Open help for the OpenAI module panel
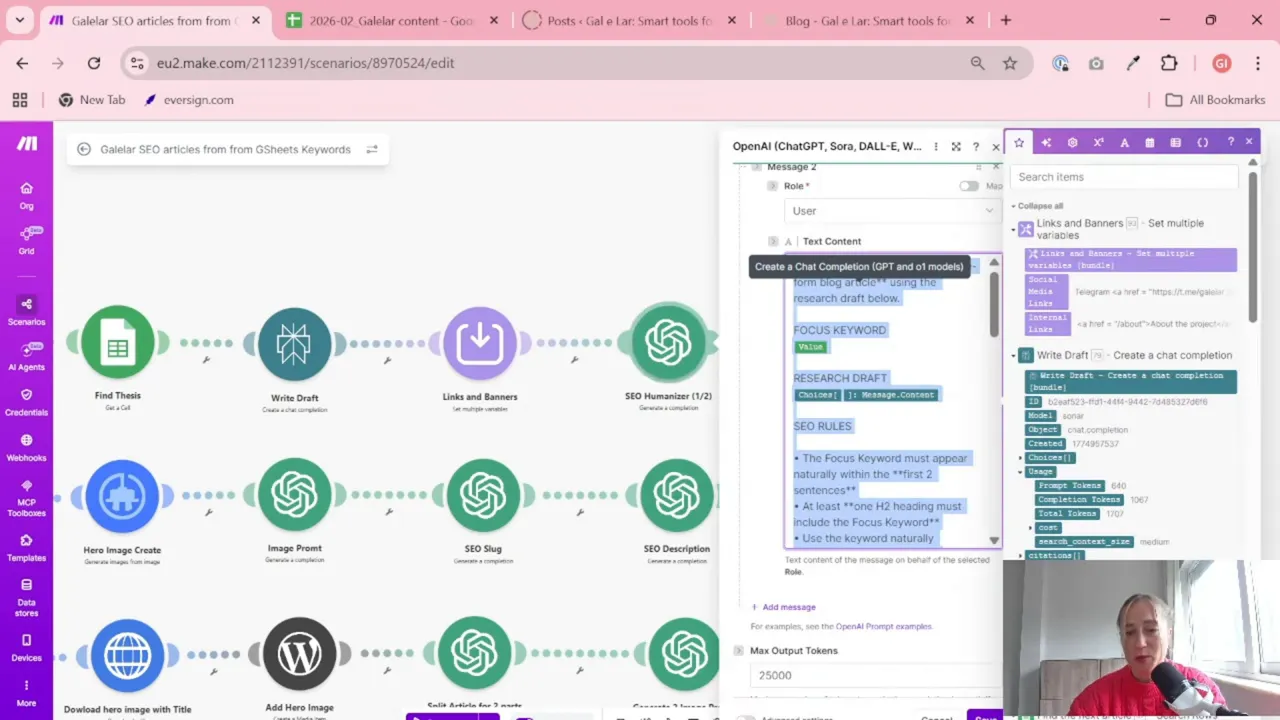This screenshot has height=720, width=1280. (976, 146)
